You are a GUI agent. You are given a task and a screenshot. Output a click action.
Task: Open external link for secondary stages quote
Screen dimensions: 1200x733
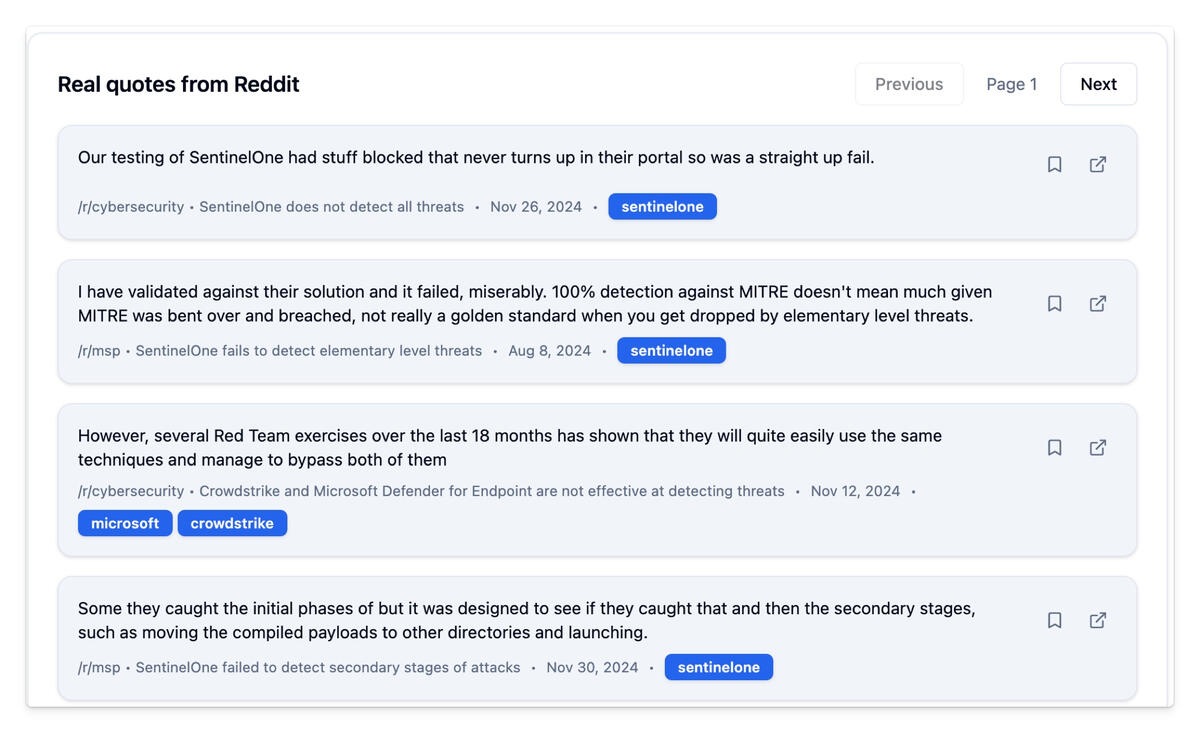tap(1097, 620)
